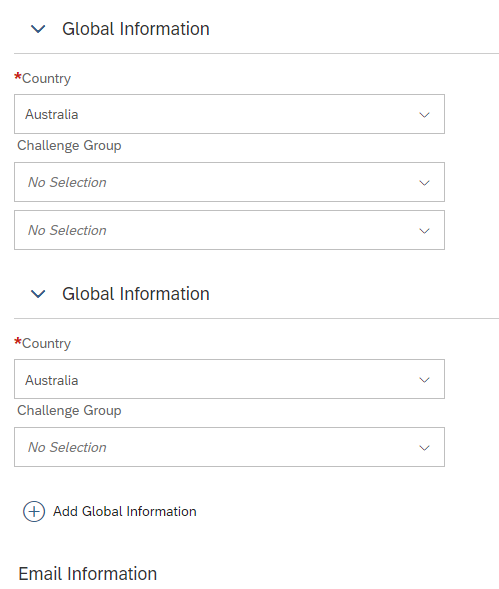
Task: Open the upper Challenge Group No Selection box
Action: (229, 182)
